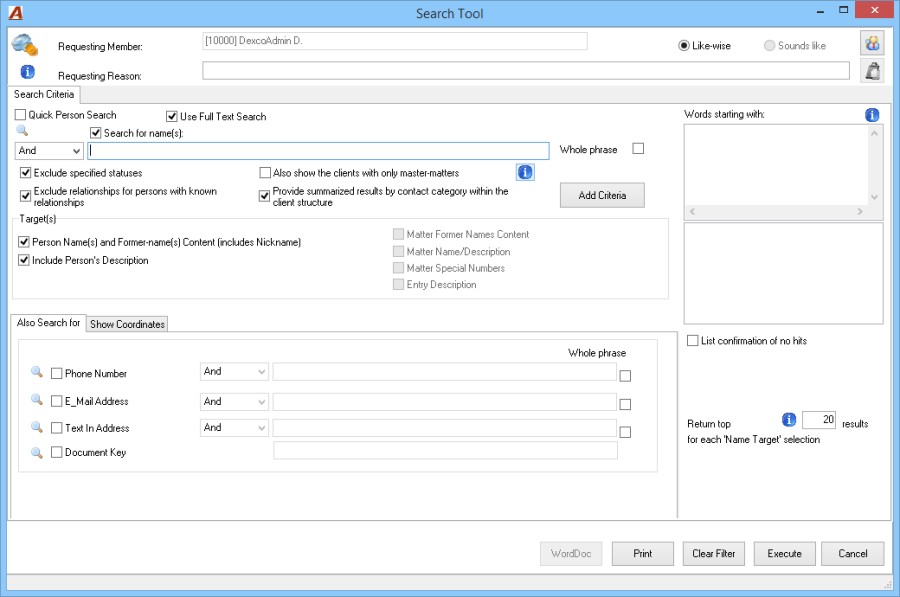Enable Quick Person Search checkbox
Image resolution: width=900 pixels, height=597 pixels.
click(21, 115)
